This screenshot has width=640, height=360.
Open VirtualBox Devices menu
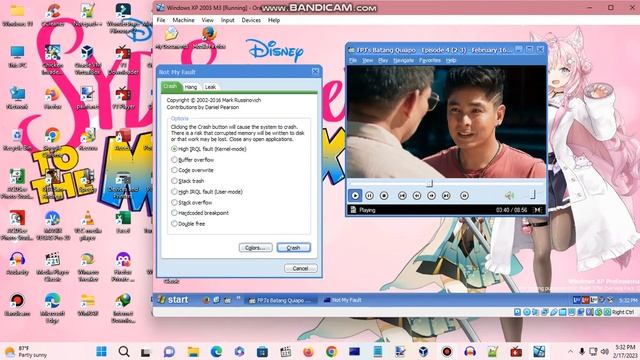pyautogui.click(x=251, y=20)
